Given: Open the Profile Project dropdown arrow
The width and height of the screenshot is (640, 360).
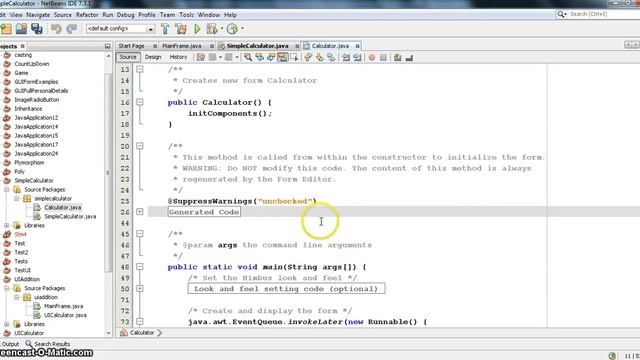Looking at the screenshot, I should pos(242,29).
